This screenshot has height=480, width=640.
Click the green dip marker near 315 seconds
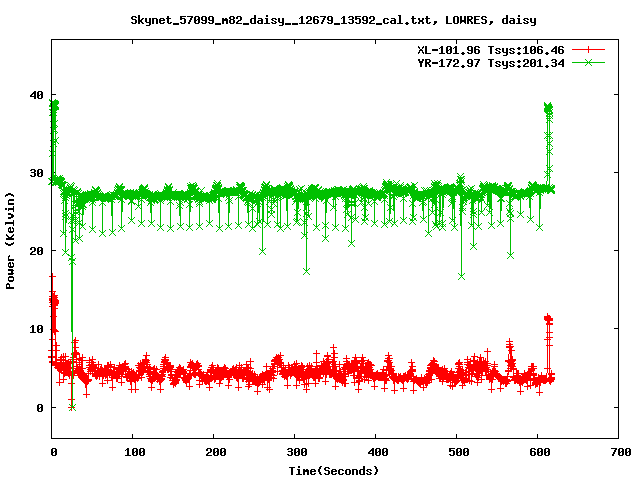click(307, 271)
